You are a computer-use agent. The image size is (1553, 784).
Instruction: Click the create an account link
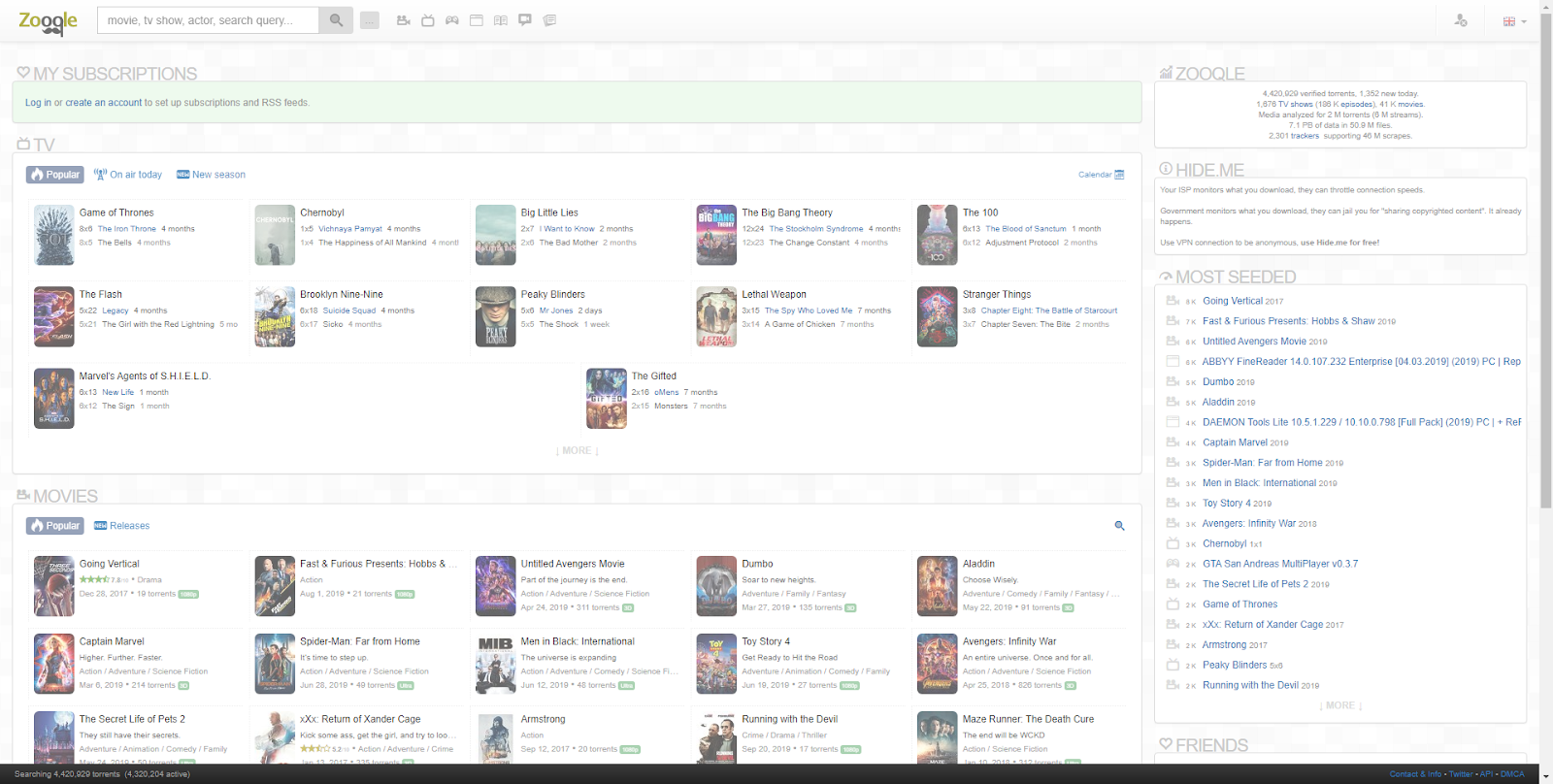pyautogui.click(x=104, y=103)
